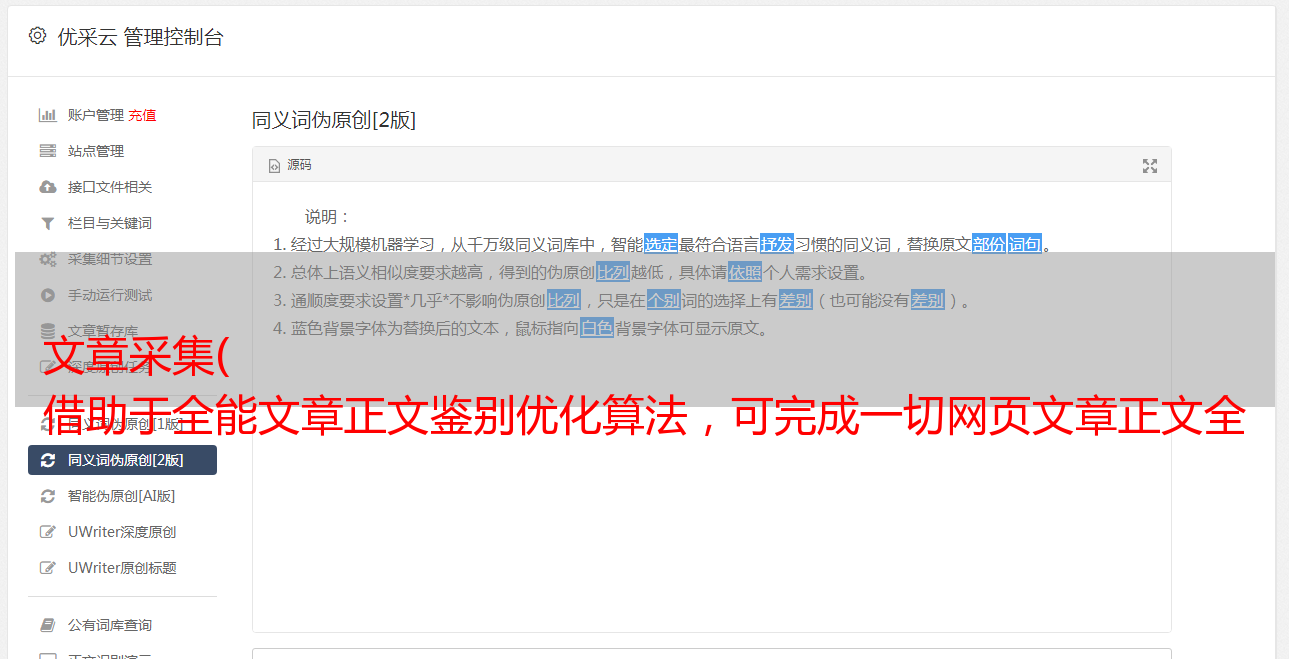Open the 站点管理 menu item
Image resolution: width=1289 pixels, height=659 pixels.
click(x=122, y=151)
